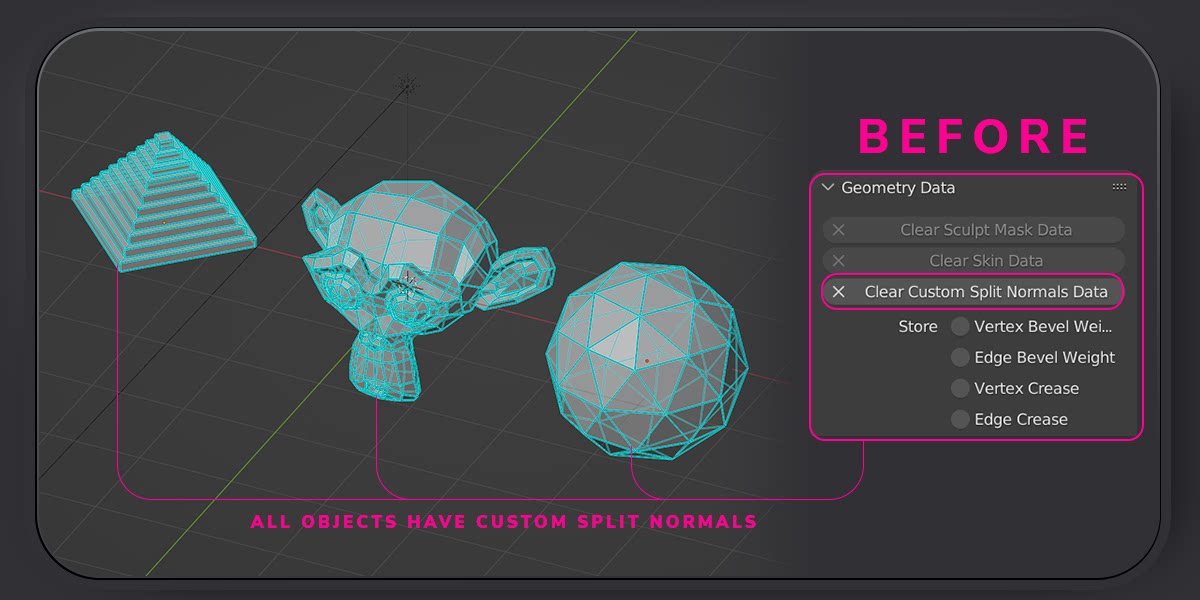Viewport: 1200px width, 600px height.
Task: Enable the Vertex Crease checkbox
Action: (x=960, y=389)
